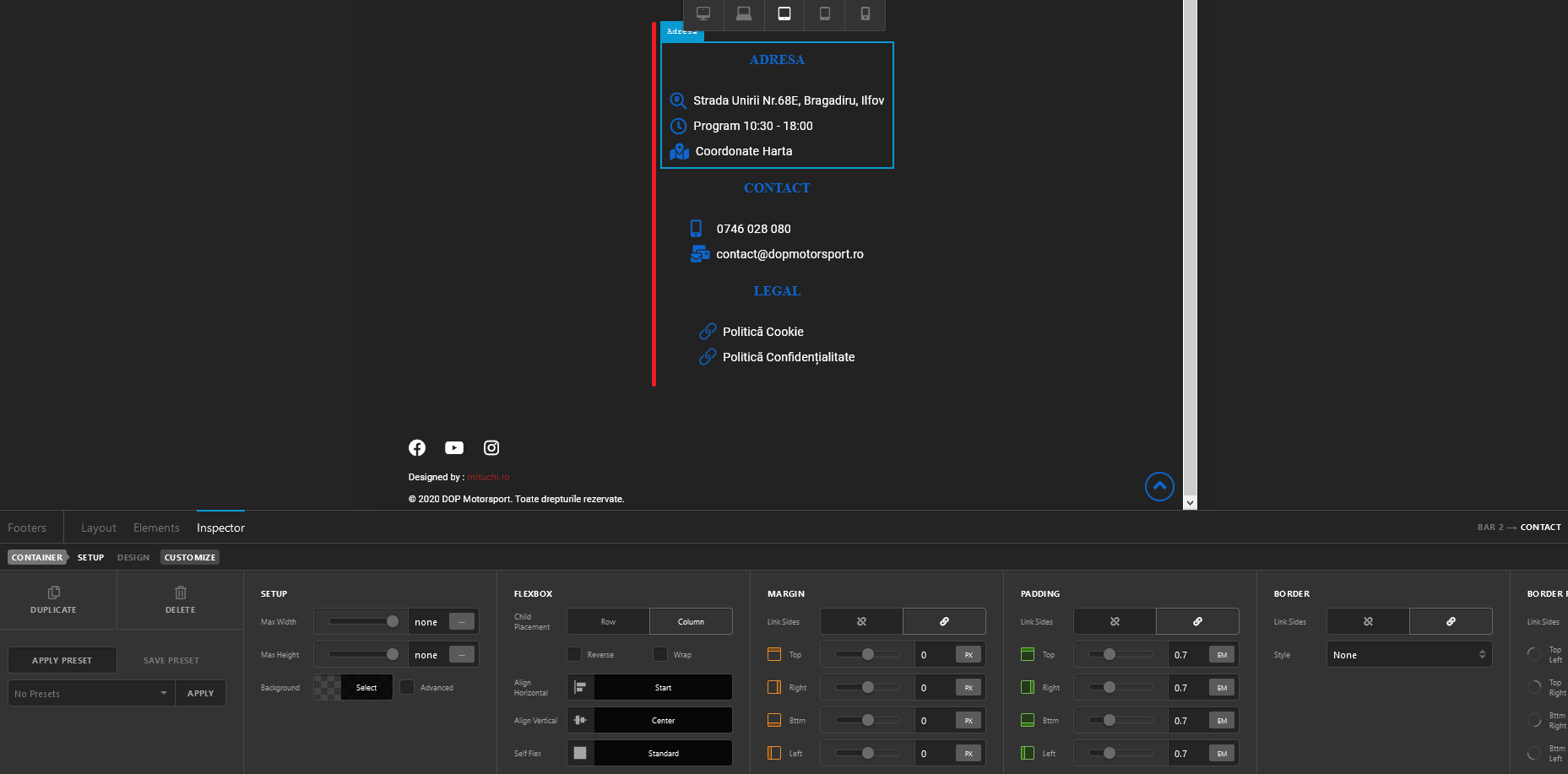Switch preview to mobile phone size

click(865, 14)
